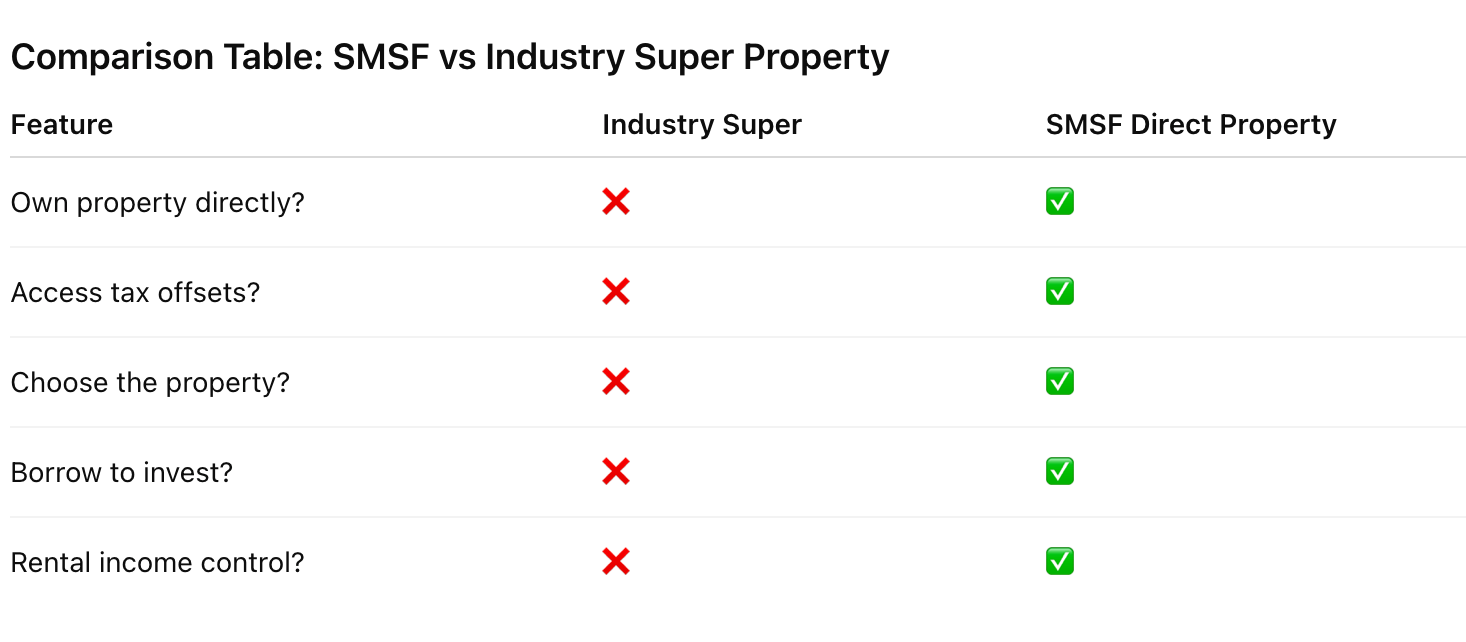Click the SMSF Direct Property column header
Image resolution: width=1466 pixels, height=642 pixels.
1191,125
